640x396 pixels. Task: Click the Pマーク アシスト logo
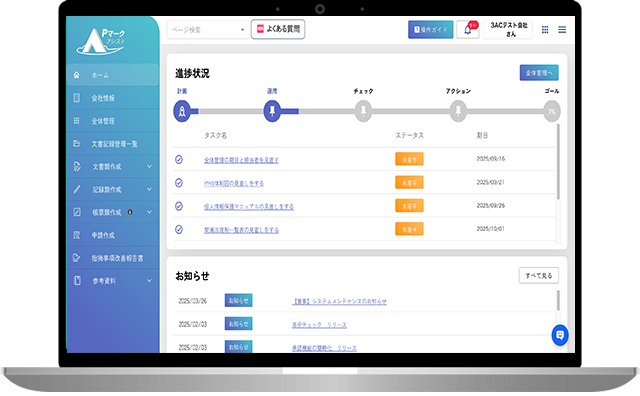101,41
